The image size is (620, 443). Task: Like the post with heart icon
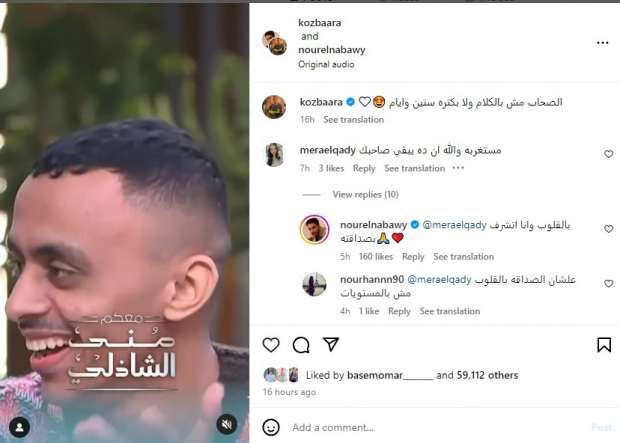click(271, 345)
